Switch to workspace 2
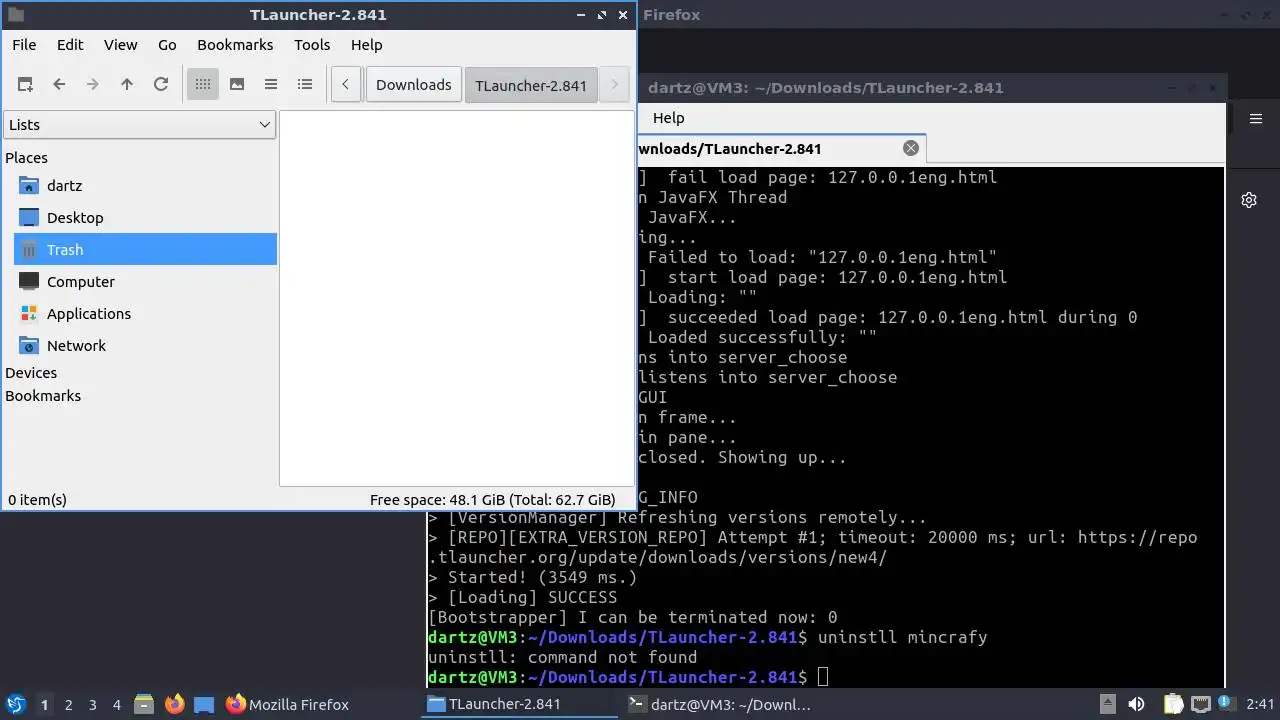 [x=68, y=705]
